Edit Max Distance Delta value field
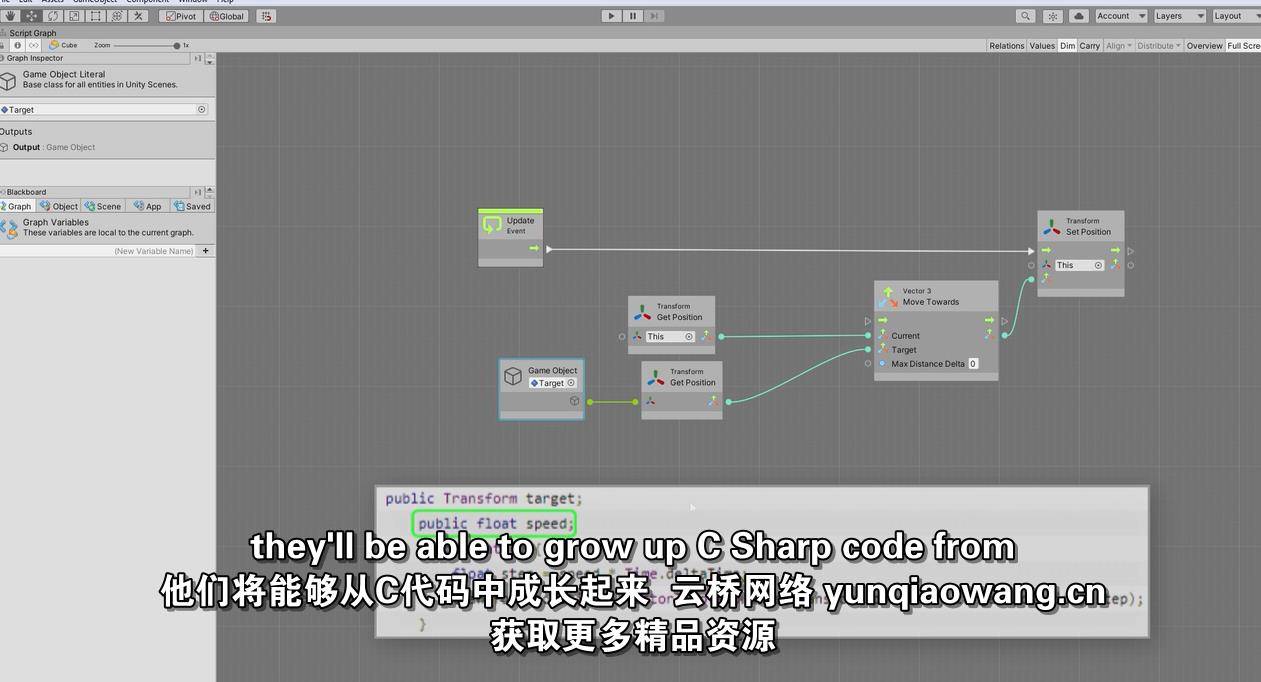The width and height of the screenshot is (1261, 682). point(973,364)
